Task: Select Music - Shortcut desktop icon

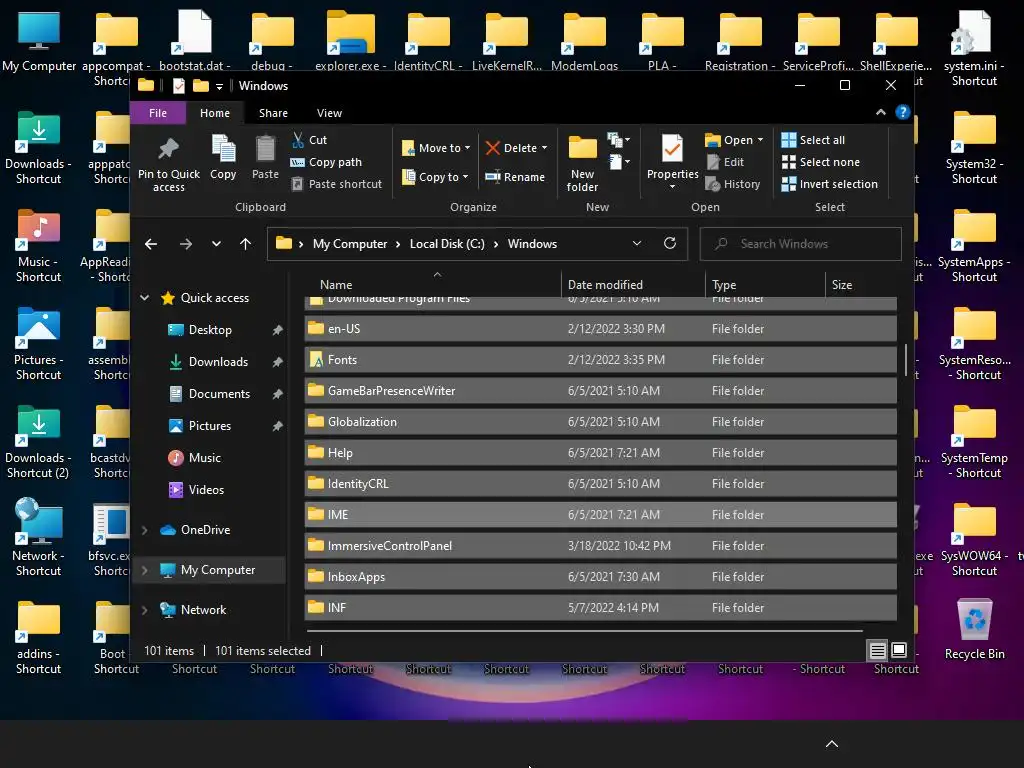Action: coord(39,246)
